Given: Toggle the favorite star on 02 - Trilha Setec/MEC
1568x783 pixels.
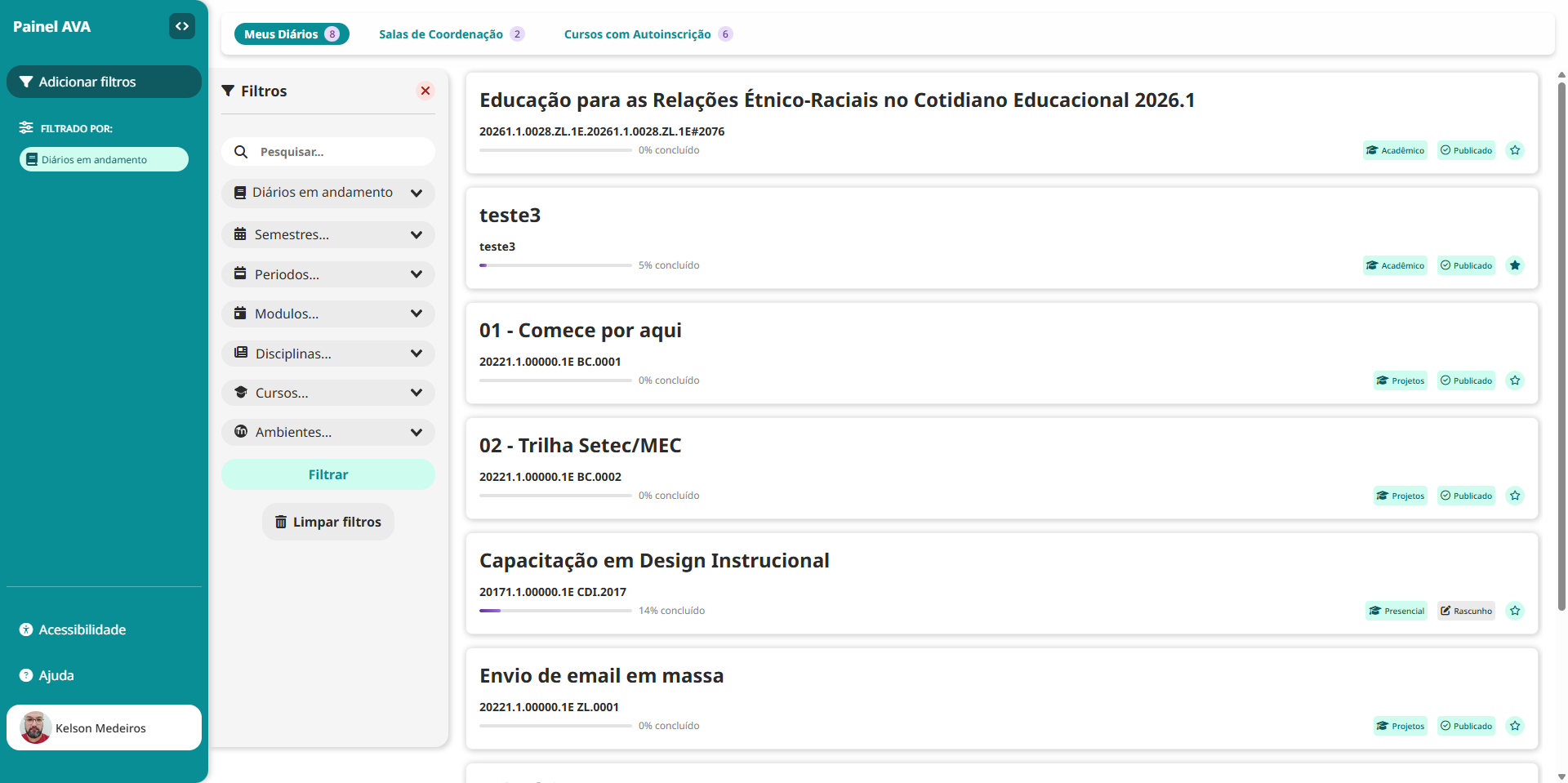Looking at the screenshot, I should (x=1515, y=496).
